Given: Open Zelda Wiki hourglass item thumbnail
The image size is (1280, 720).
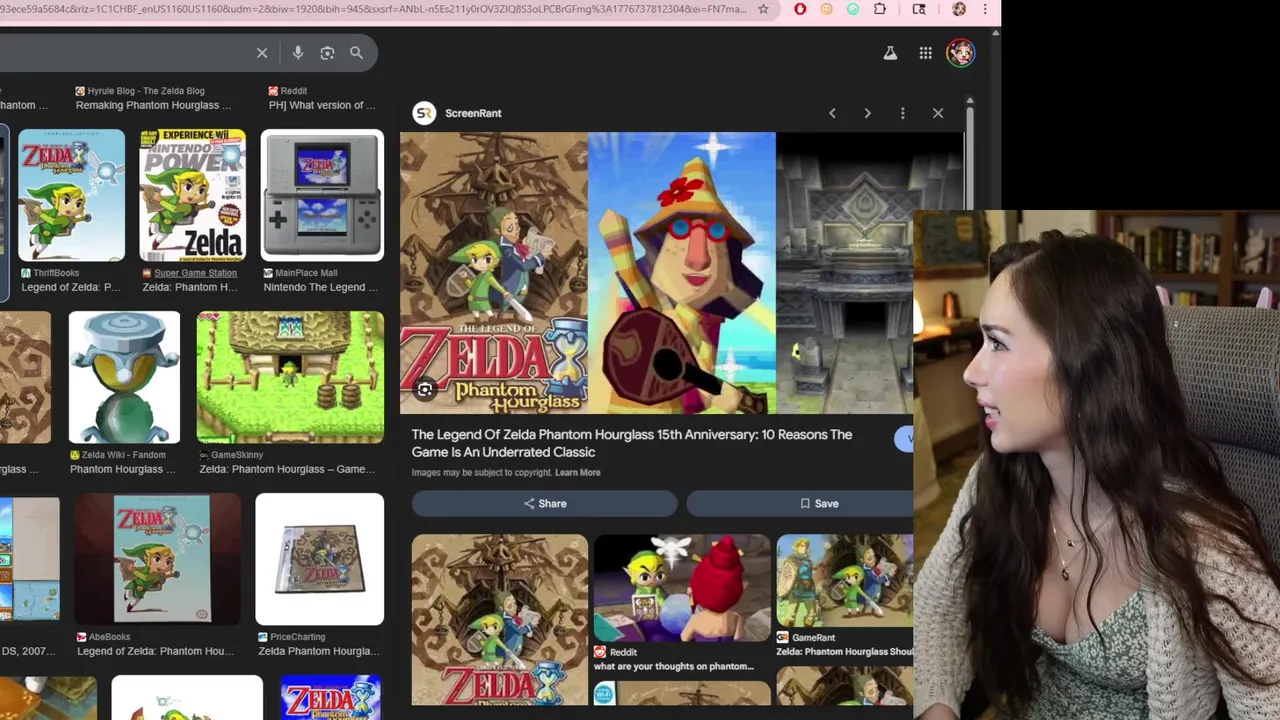Looking at the screenshot, I should point(124,377).
